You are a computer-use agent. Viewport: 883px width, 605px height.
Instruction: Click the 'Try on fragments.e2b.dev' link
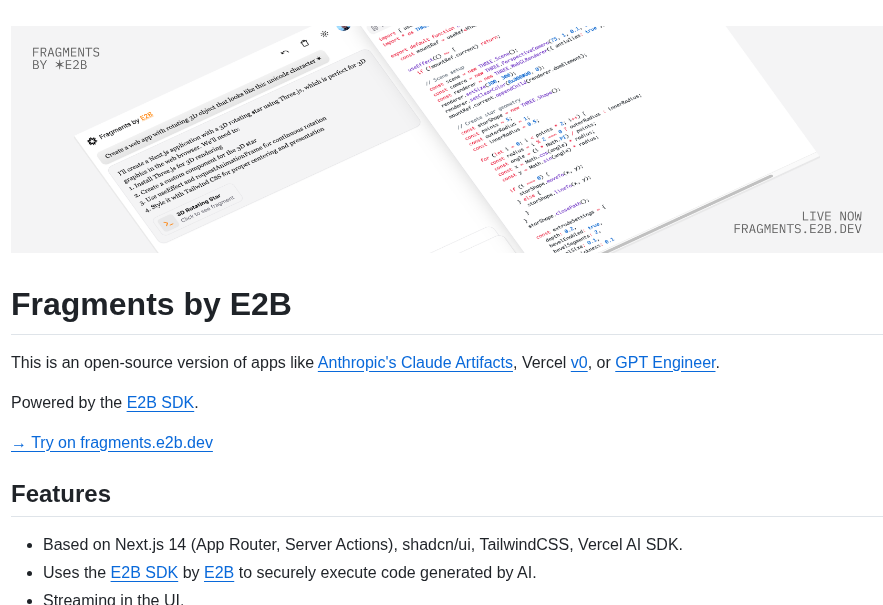coord(112,443)
